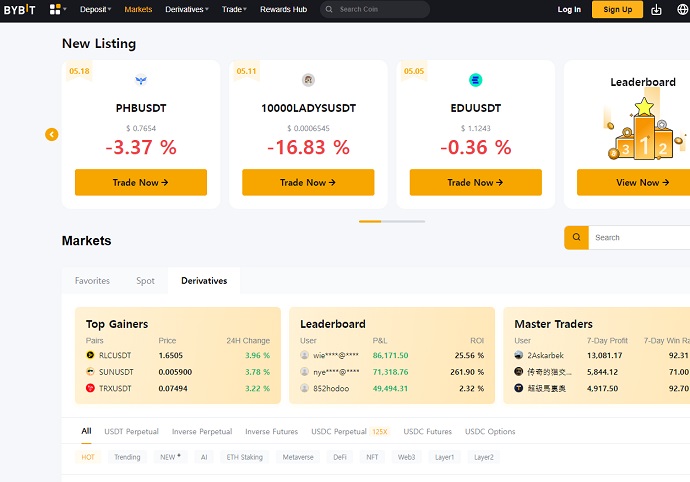
Task: Click the SUNUSDT pair name
Action: (116, 372)
